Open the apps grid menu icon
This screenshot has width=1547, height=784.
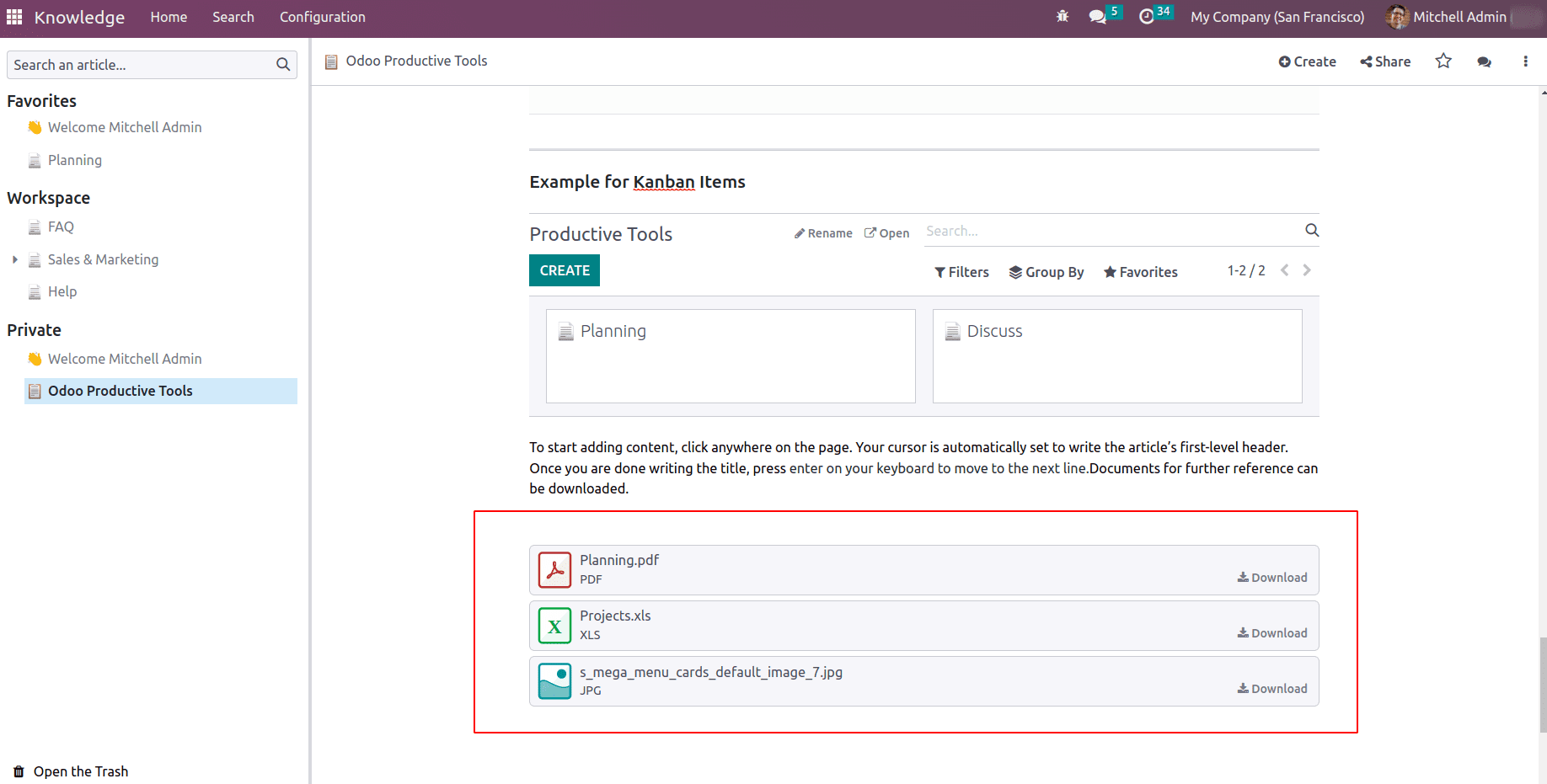click(14, 17)
